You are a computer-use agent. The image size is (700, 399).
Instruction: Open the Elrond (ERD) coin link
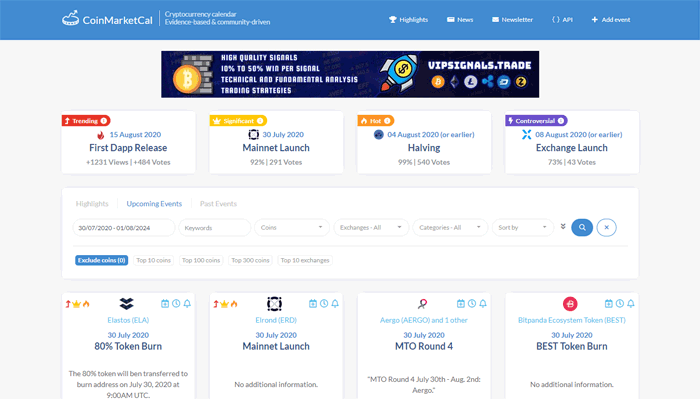pos(276,320)
